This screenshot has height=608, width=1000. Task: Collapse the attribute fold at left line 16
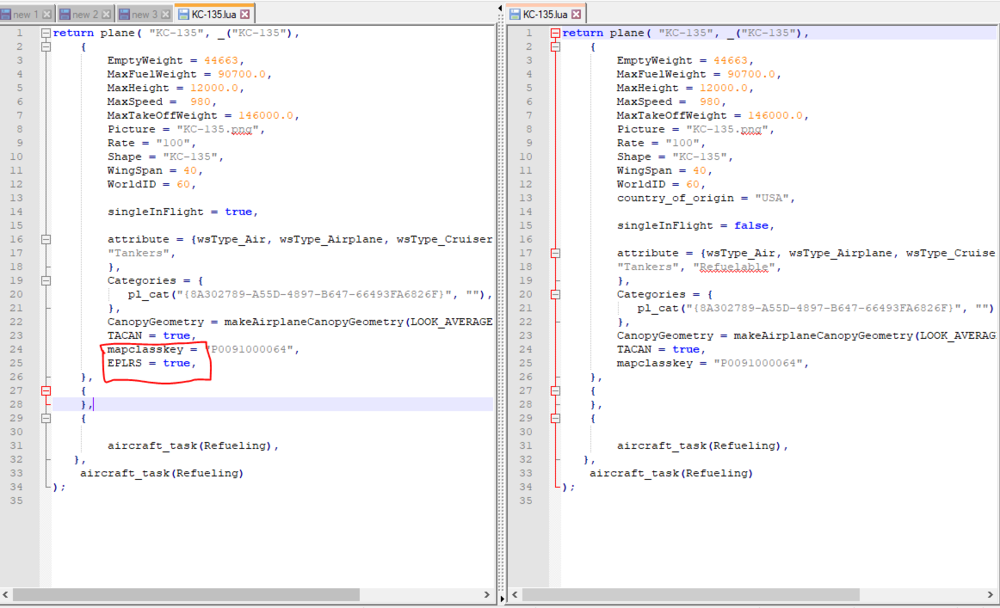tap(46, 239)
